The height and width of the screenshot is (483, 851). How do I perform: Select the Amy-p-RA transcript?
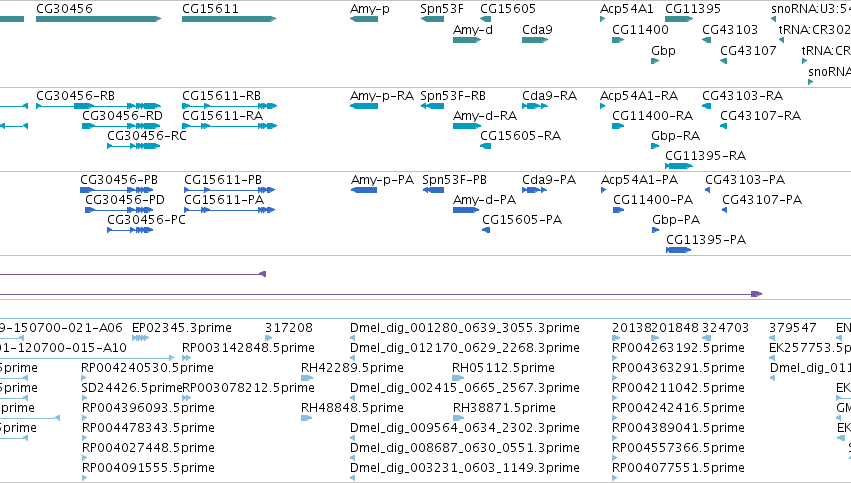364,106
